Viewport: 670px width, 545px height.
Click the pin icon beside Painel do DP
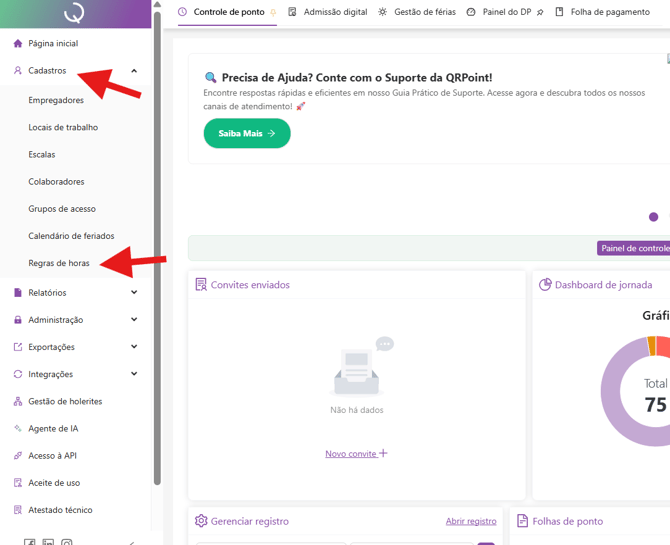[x=541, y=13]
